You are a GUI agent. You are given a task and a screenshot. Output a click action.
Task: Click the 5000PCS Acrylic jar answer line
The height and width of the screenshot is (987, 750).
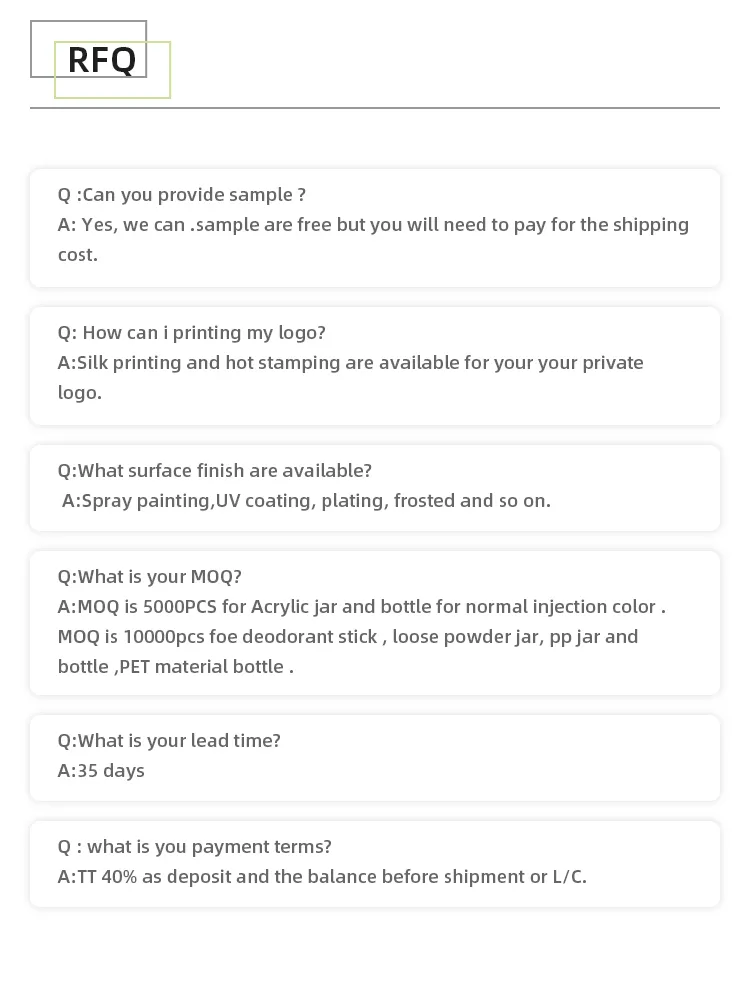[x=361, y=606]
